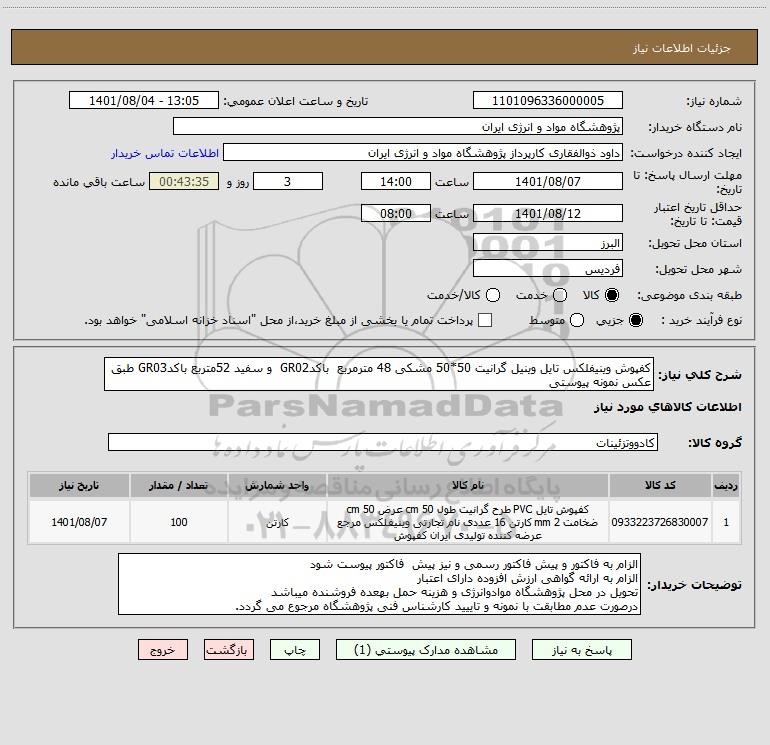Screen dimensions: 770x745
Task: Click the نام دستگاه خریدار field
Action: [398, 126]
